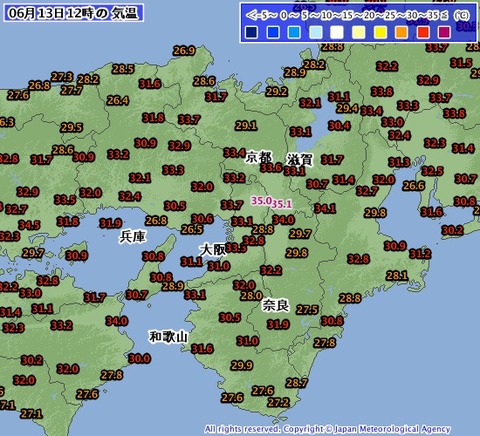The image size is (480, 436).
Task: Click the 30.4 temperature value
Action: tap(339, 126)
